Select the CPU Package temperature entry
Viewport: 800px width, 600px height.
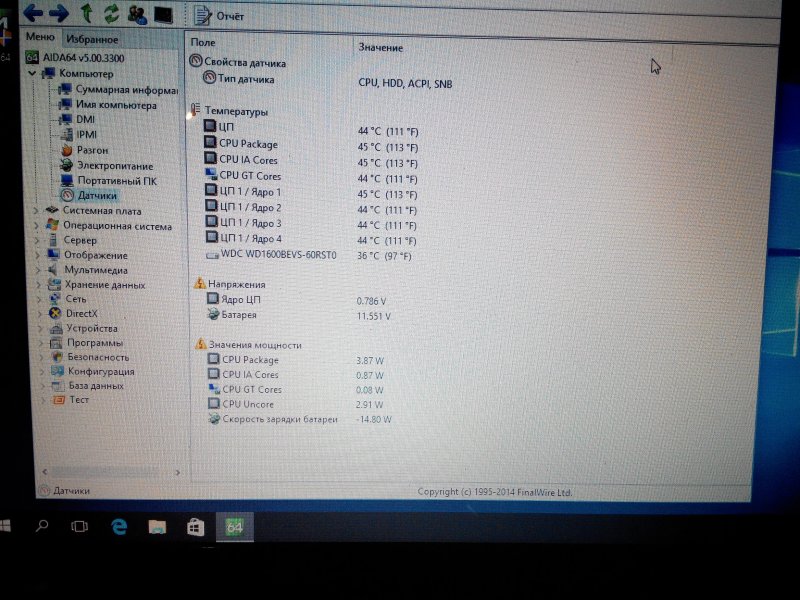(250, 146)
